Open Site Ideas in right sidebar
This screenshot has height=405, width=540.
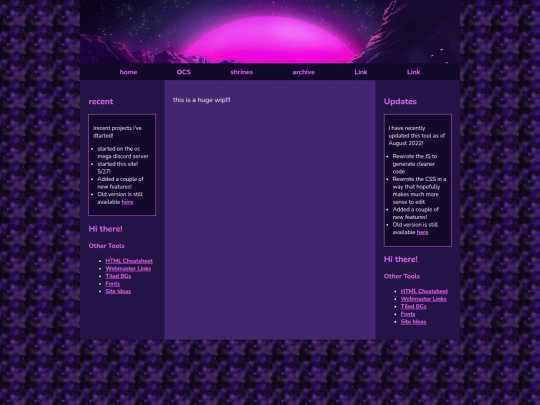413,322
